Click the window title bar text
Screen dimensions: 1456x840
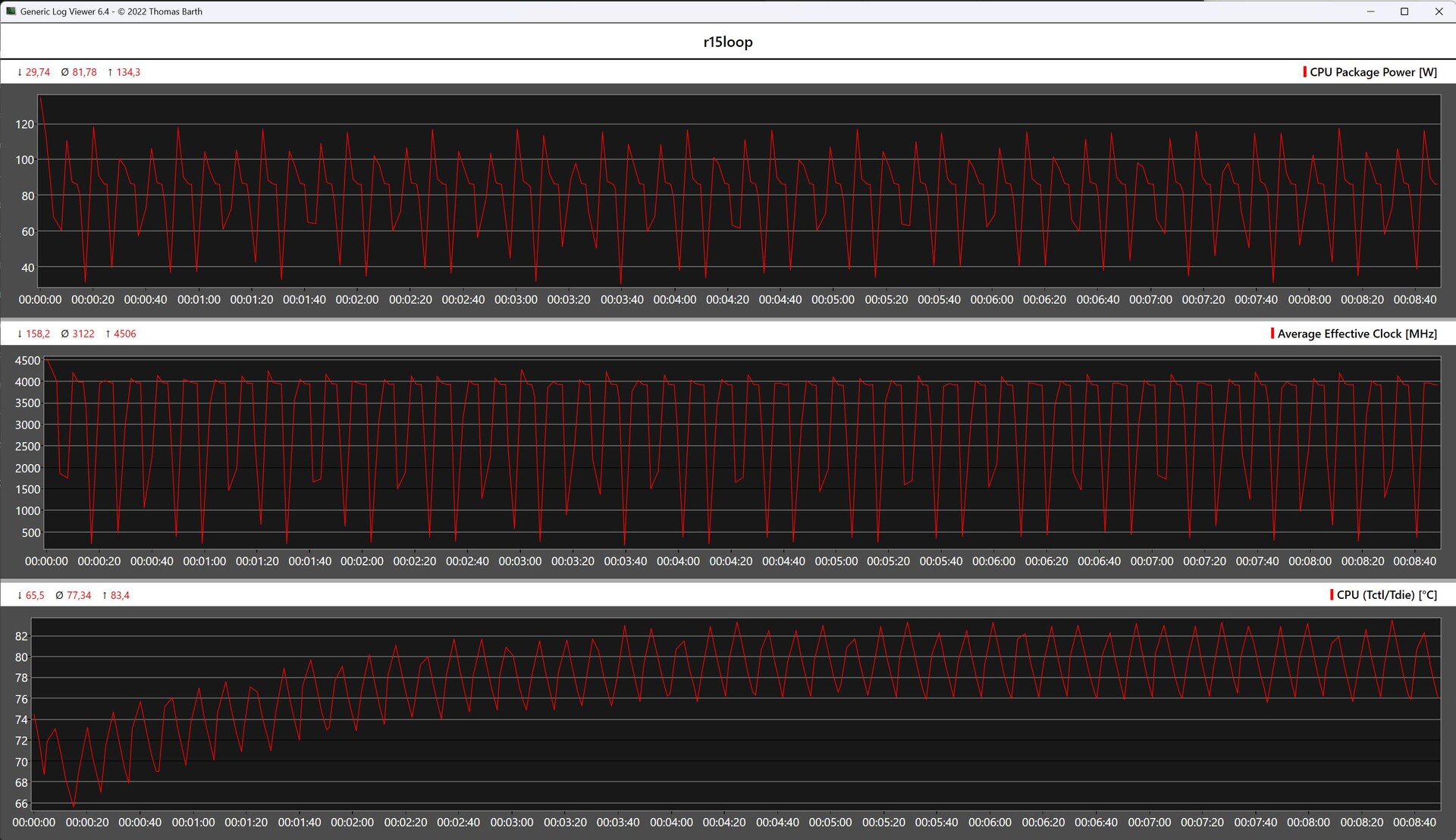coord(111,11)
